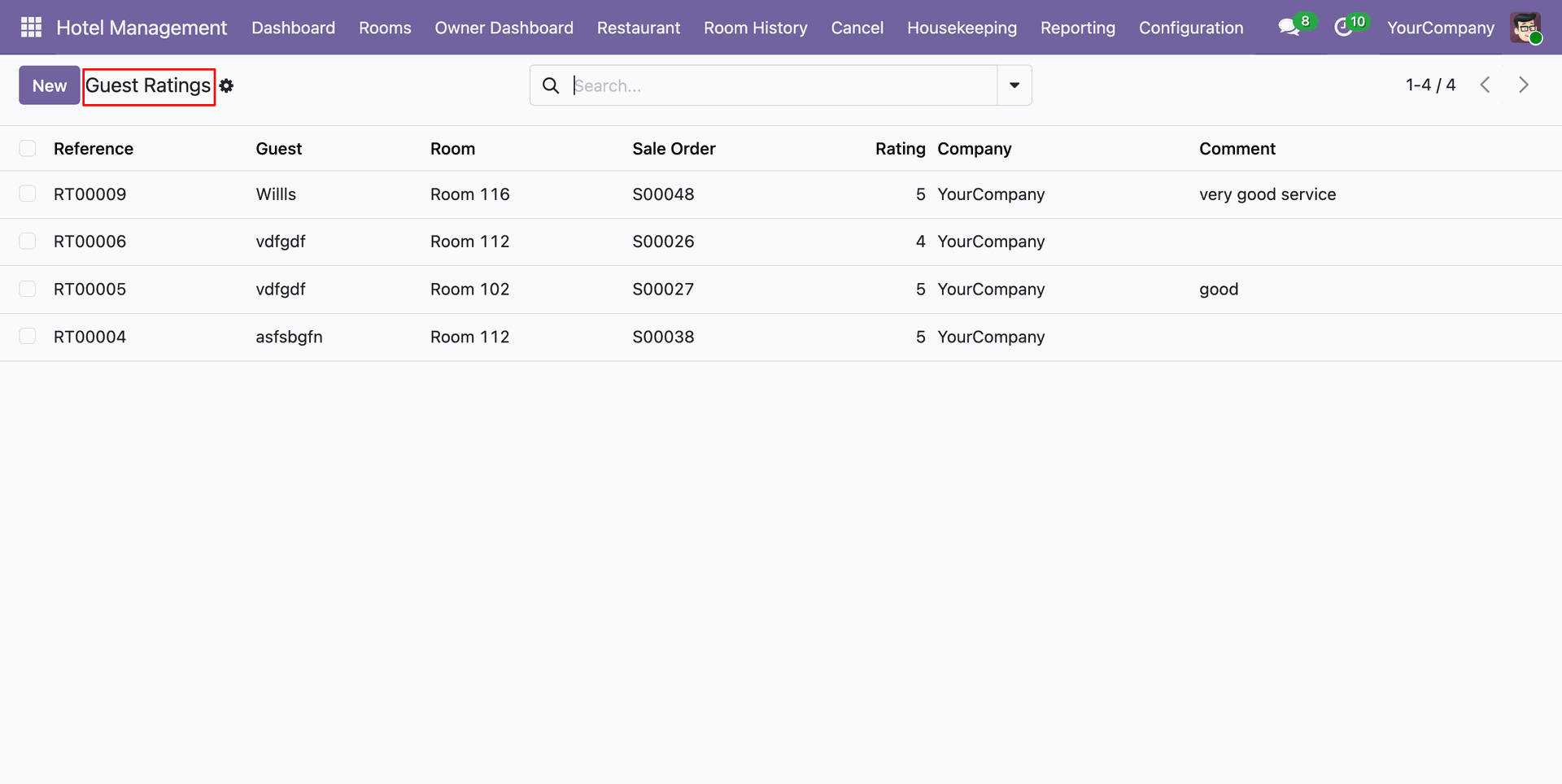Sort by the Reference column header
The height and width of the screenshot is (784, 1562).
[94, 149]
